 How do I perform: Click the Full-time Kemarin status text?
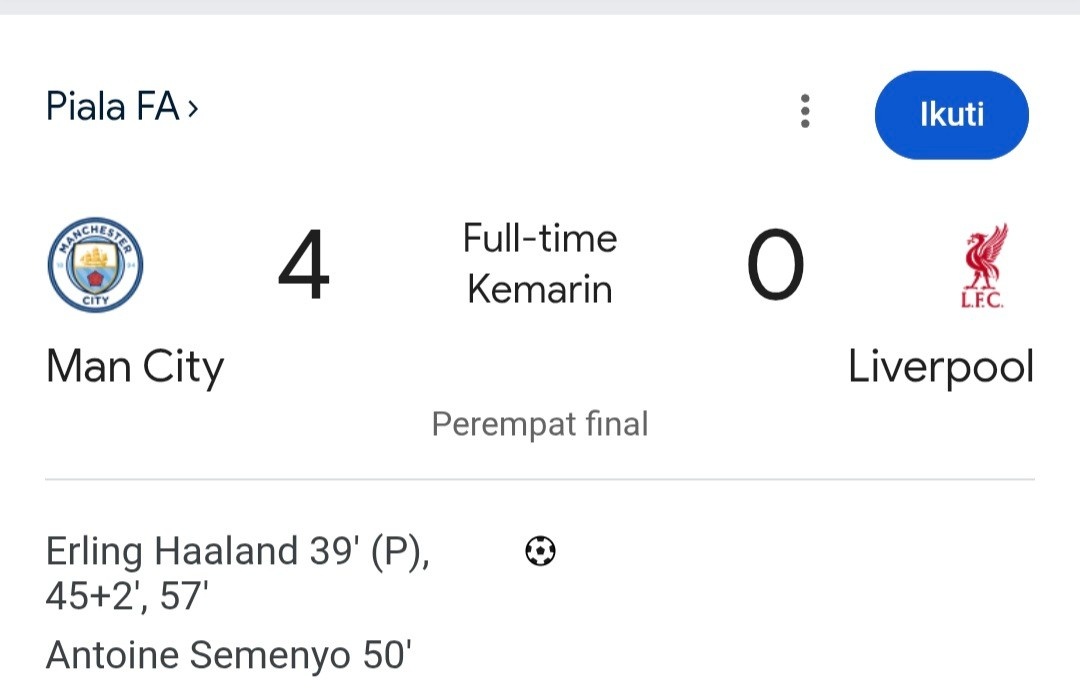point(540,263)
